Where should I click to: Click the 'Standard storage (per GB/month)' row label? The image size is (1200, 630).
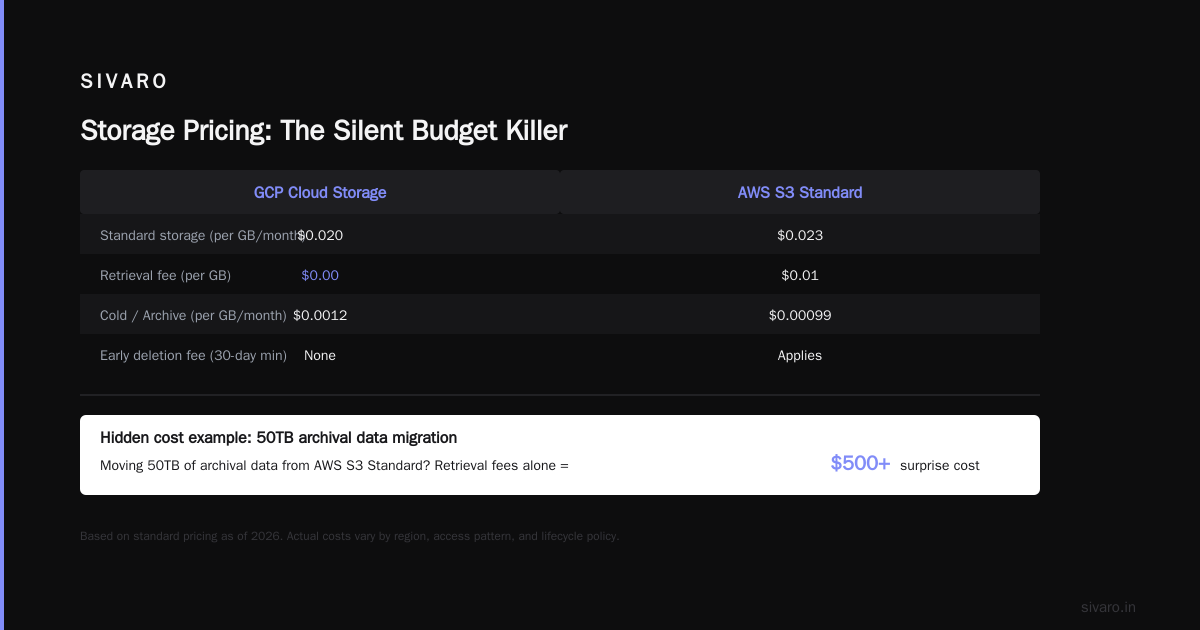tap(201, 235)
